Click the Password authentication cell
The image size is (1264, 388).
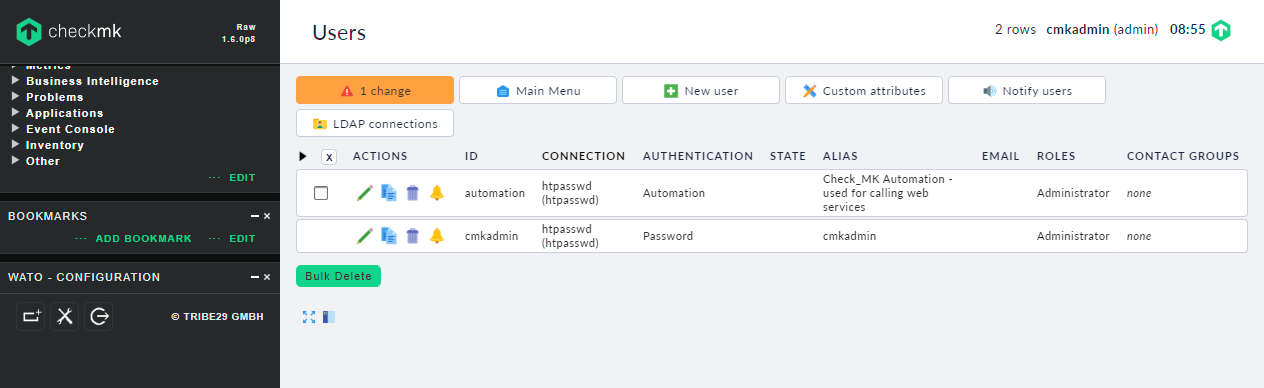(668, 236)
